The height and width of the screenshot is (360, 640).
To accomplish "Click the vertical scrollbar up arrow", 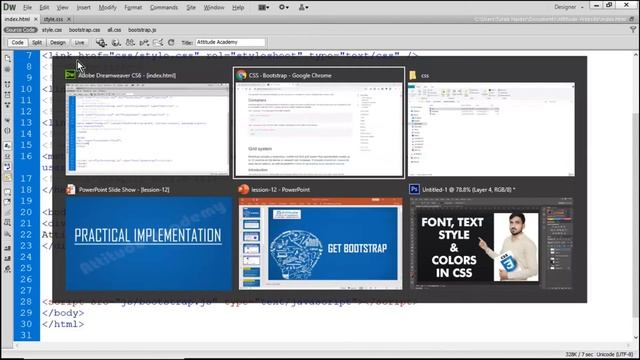I will 636,55.
